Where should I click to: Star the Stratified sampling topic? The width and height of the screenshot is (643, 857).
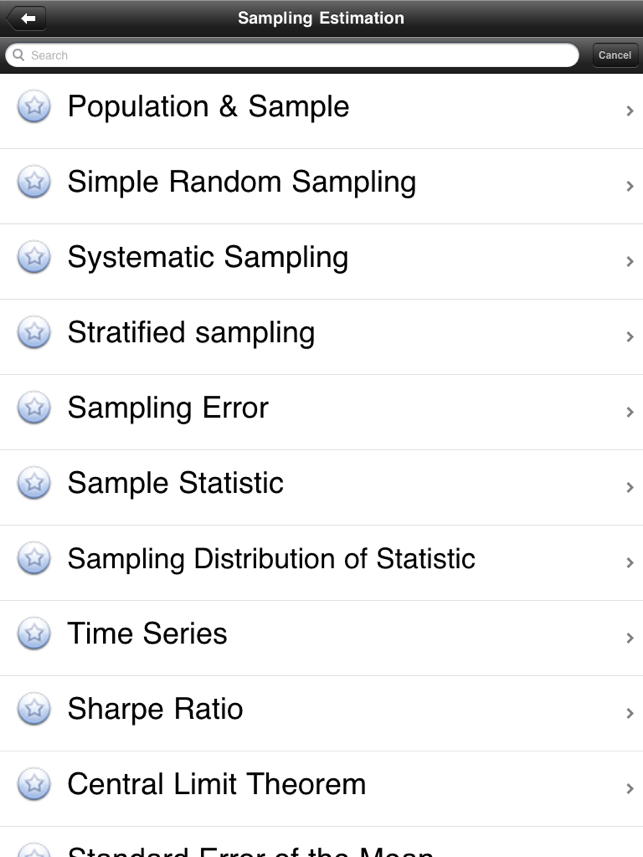(x=34, y=333)
